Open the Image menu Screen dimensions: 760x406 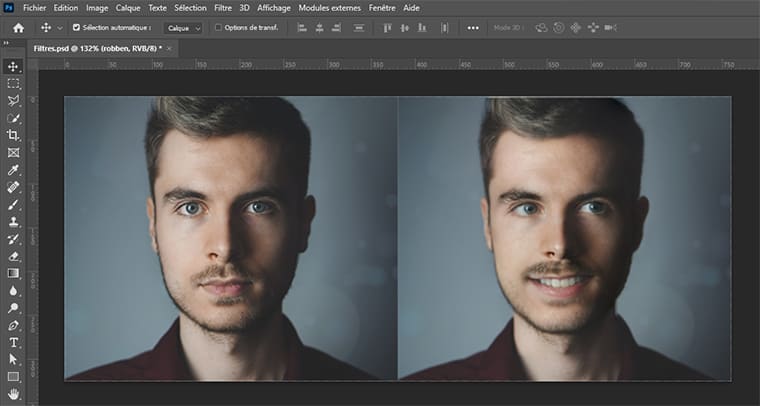coord(97,8)
